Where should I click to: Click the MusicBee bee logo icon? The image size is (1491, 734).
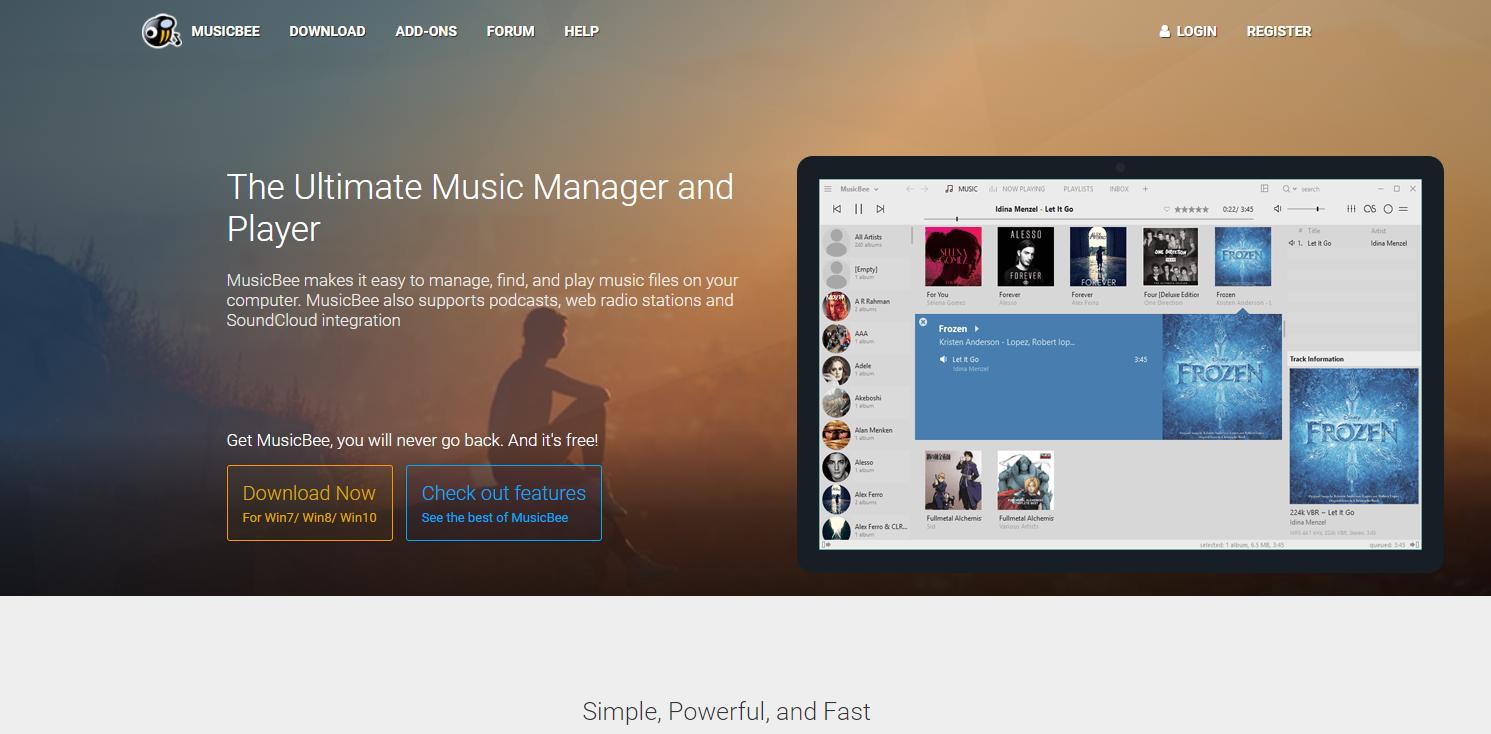(161, 31)
